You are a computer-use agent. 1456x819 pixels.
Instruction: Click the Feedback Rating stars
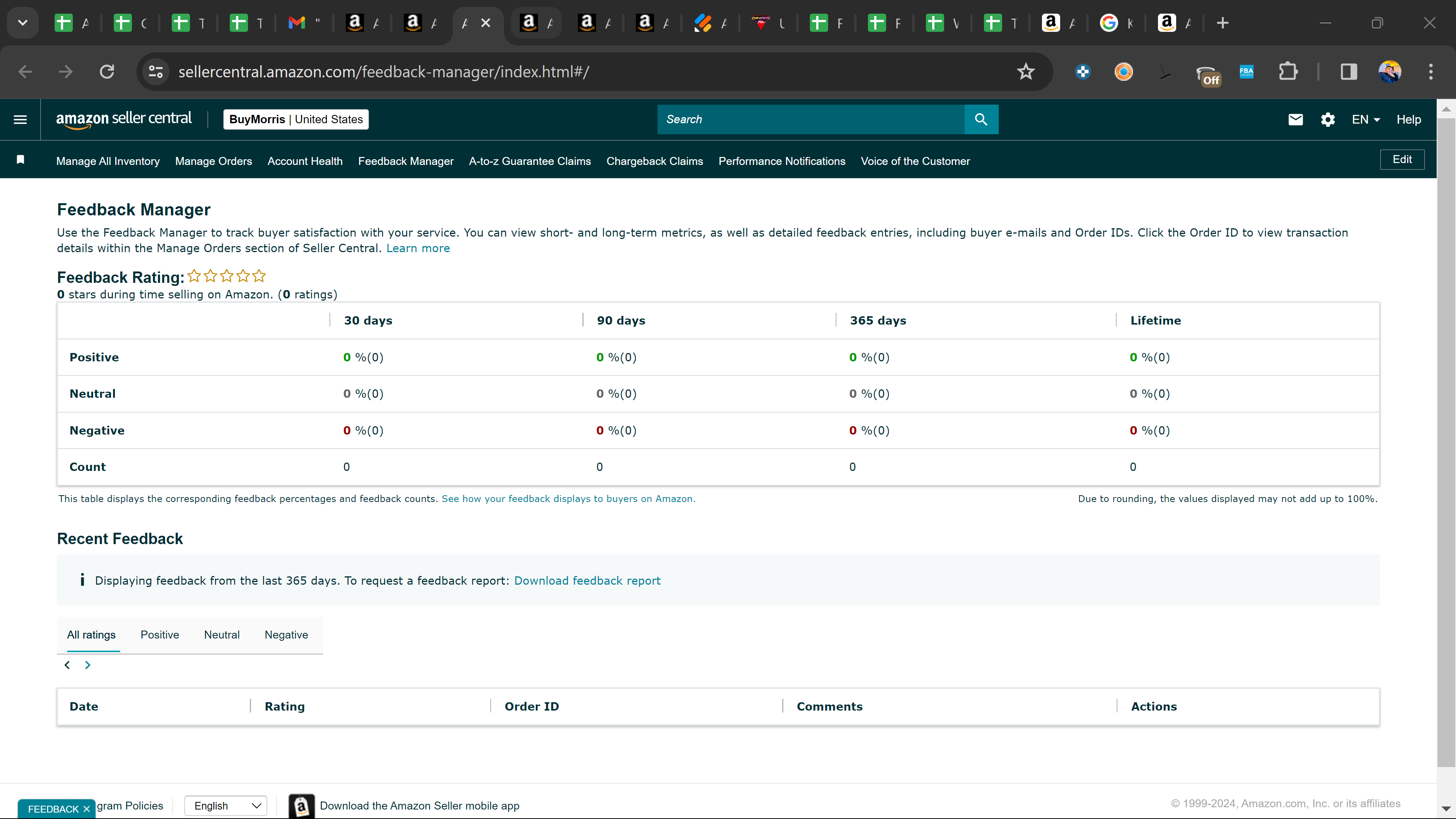(227, 276)
